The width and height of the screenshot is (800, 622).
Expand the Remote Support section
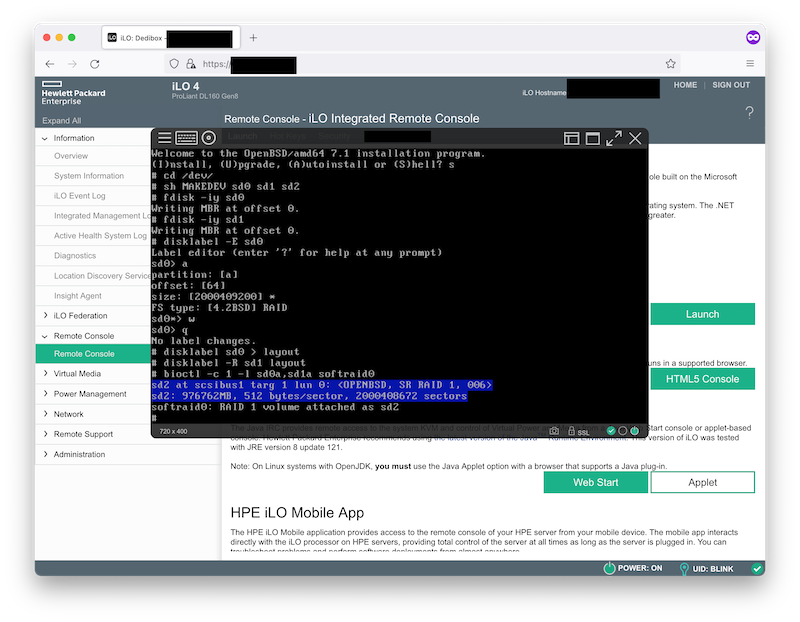point(45,434)
